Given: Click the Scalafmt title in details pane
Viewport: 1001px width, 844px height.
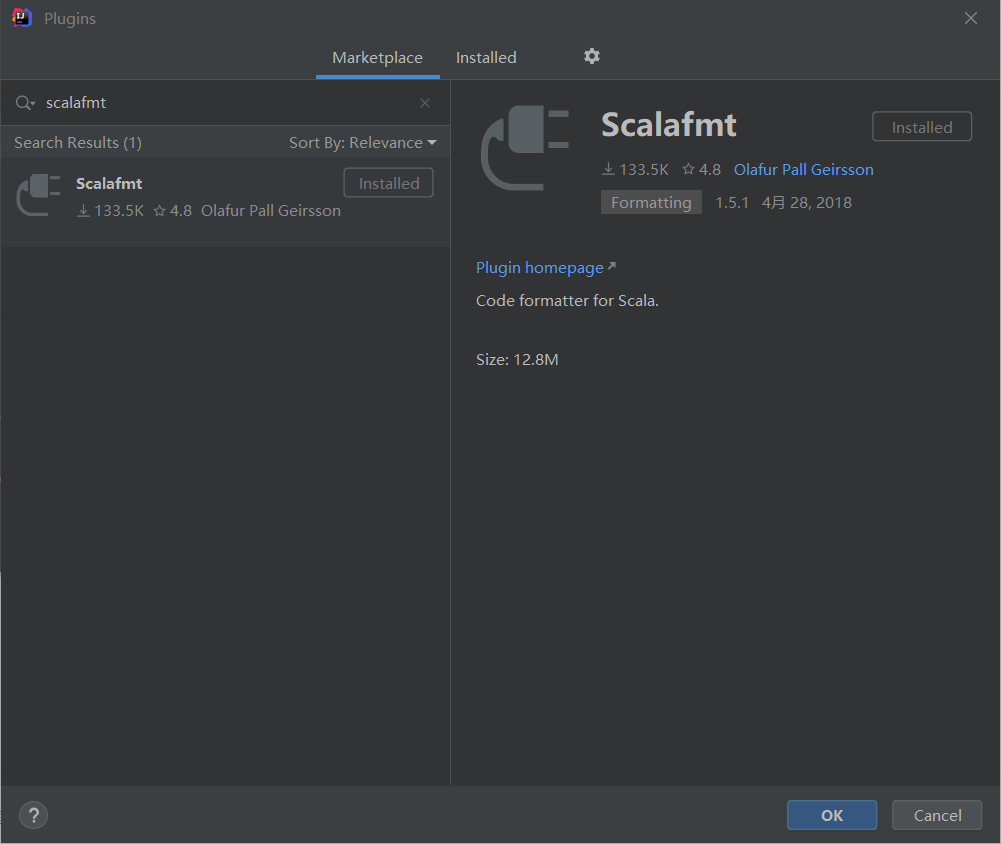Looking at the screenshot, I should click(x=668, y=124).
